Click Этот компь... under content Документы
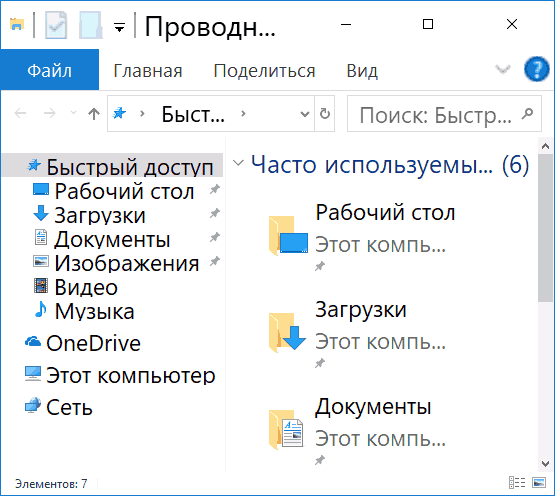This screenshot has height=496, width=555. (381, 438)
